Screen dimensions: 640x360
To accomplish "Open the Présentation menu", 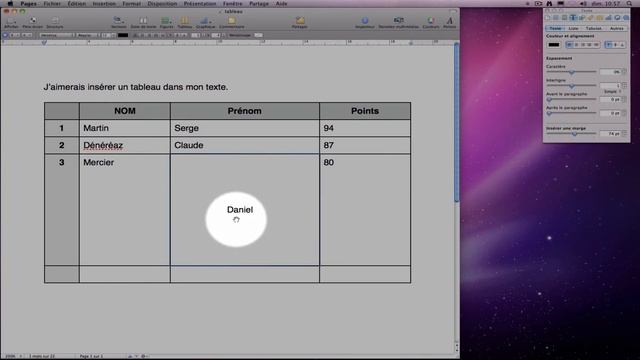I will [x=200, y=3].
